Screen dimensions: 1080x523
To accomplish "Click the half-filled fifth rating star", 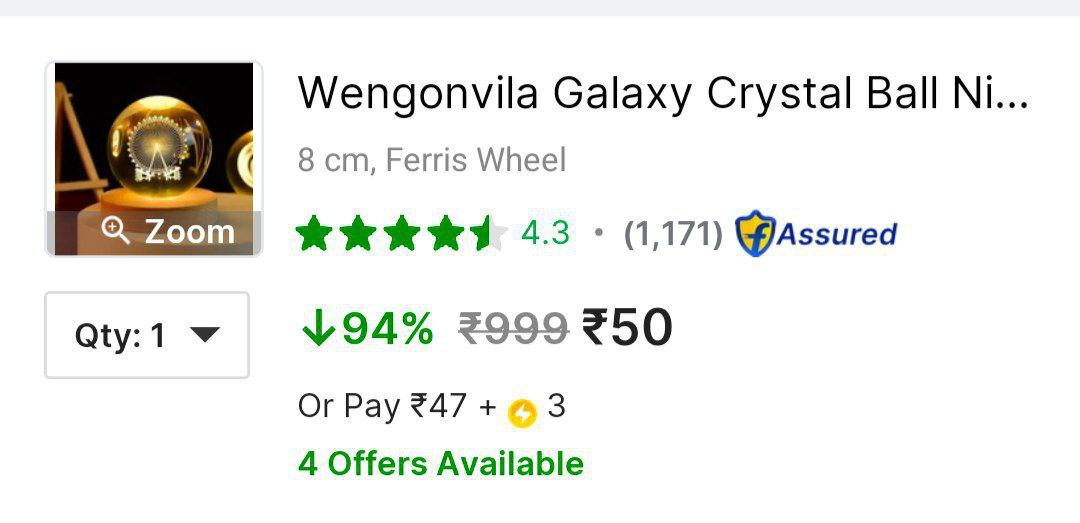I will coord(489,234).
